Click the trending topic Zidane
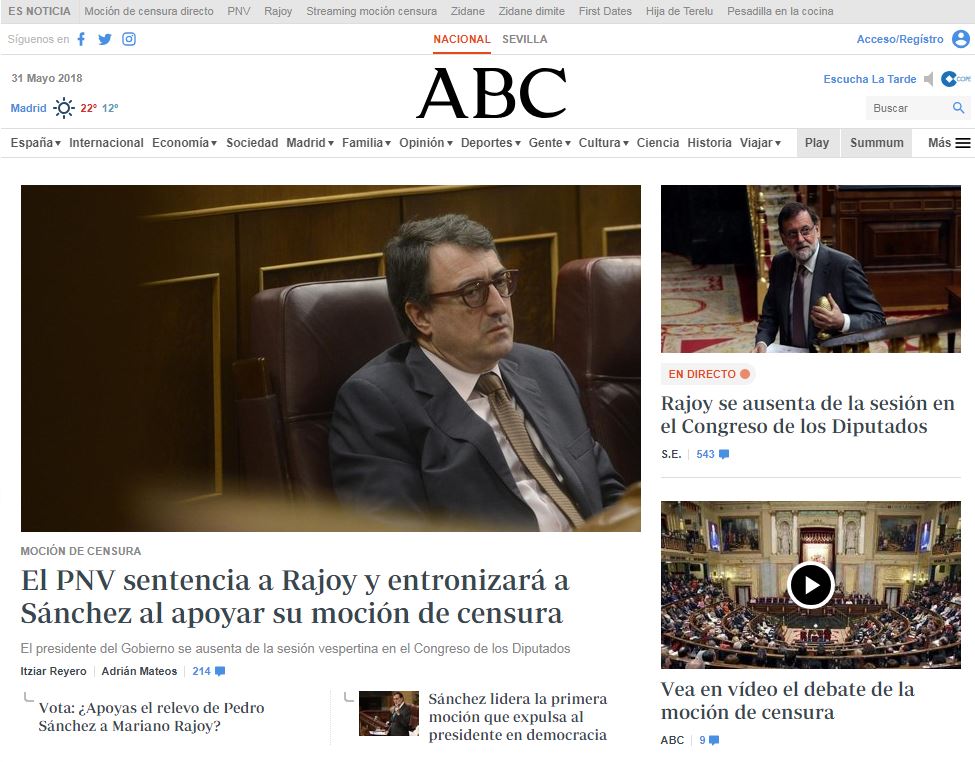Viewport: 975px width, 762px height. (x=468, y=11)
